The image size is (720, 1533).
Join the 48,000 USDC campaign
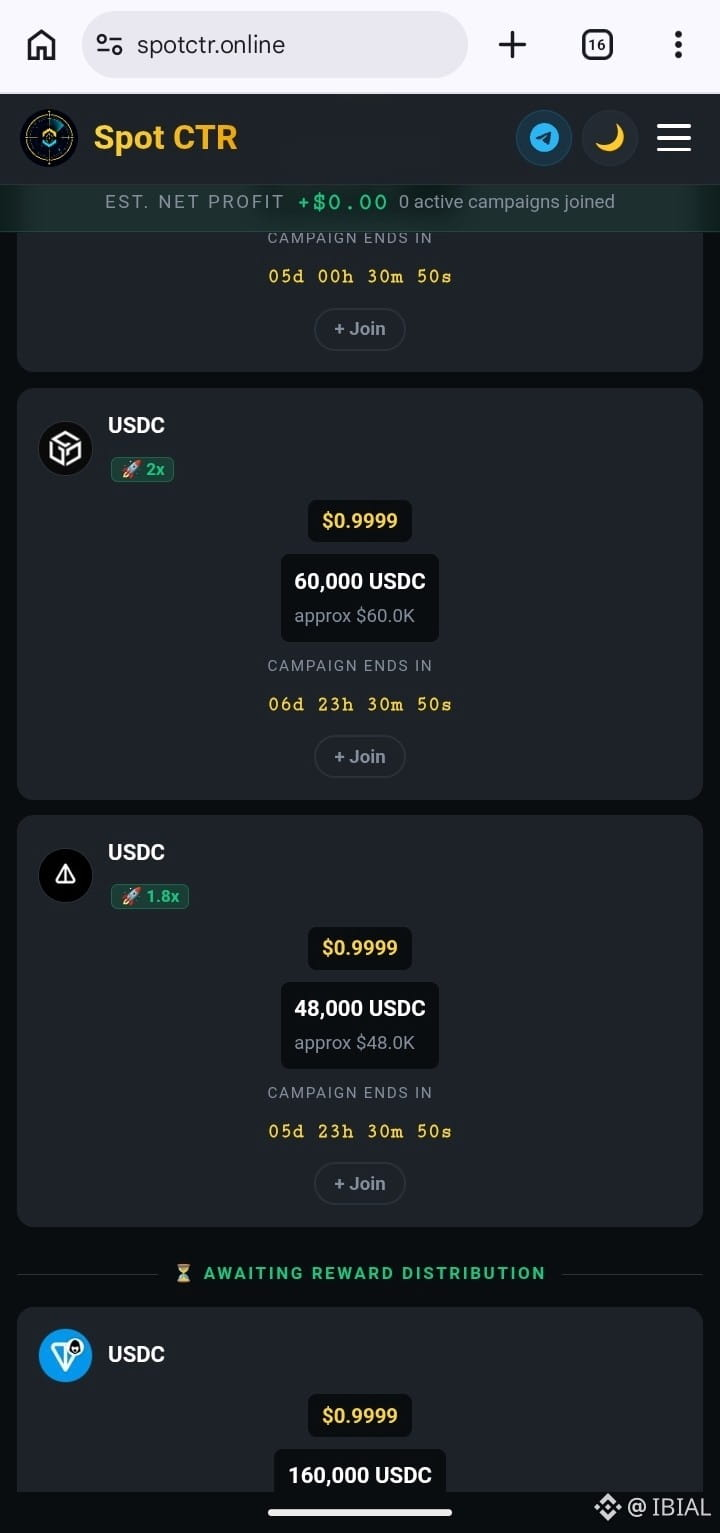pos(360,1184)
